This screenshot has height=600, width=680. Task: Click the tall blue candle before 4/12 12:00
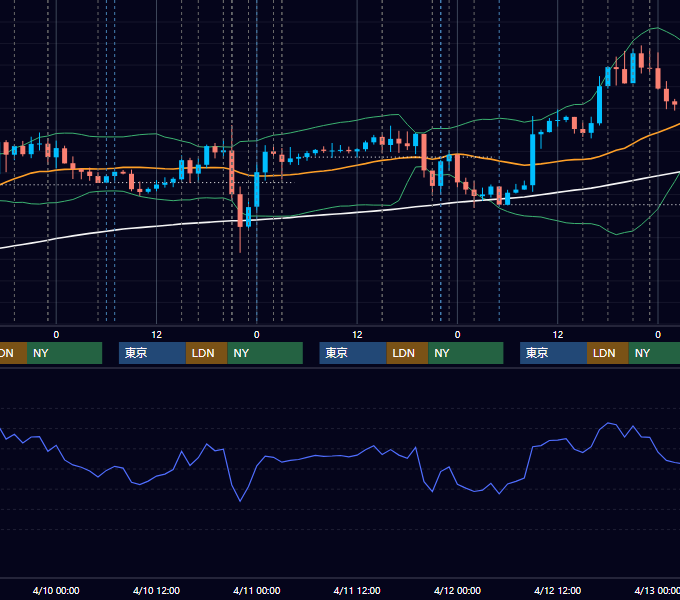pyautogui.click(x=533, y=160)
